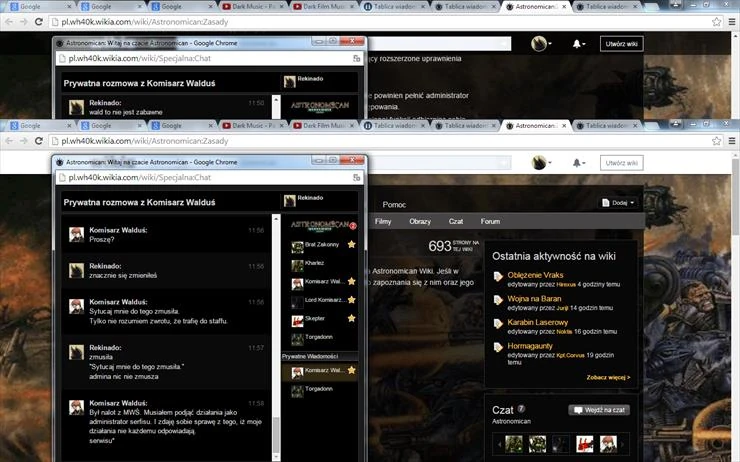740x462 pixels.
Task: Click the Astronomican logo with the red 2 badge
Action: coord(321,225)
